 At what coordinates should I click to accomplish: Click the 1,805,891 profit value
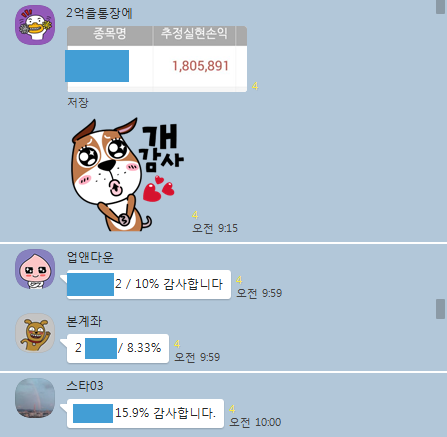[x=201, y=66]
